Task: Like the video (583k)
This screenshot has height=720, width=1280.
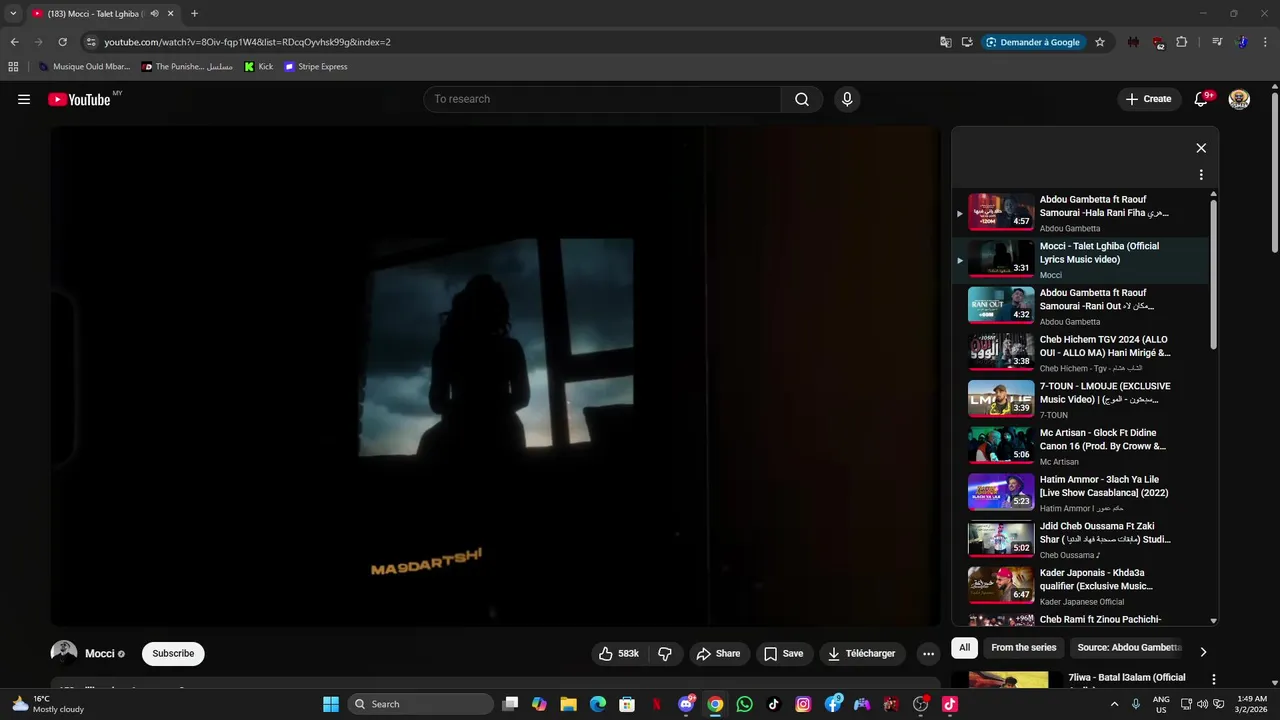Action: [x=619, y=654]
